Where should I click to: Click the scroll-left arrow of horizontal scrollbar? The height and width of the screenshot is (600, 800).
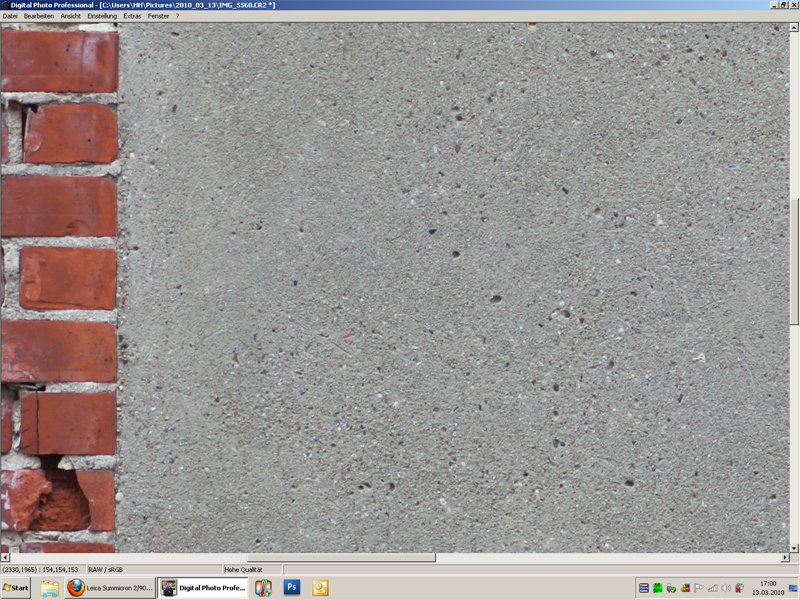[x=5, y=558]
